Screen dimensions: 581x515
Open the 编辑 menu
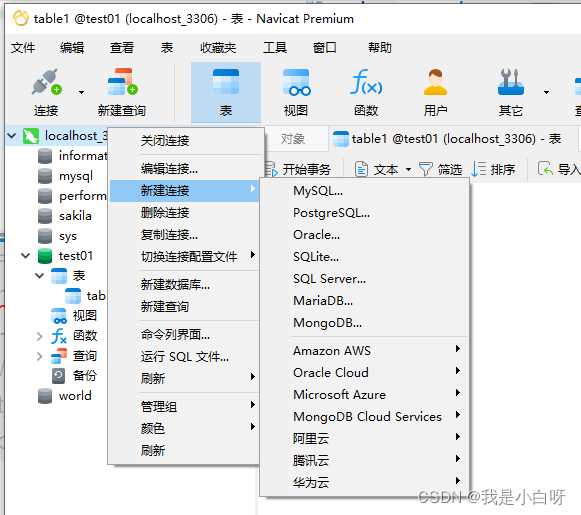click(72, 47)
